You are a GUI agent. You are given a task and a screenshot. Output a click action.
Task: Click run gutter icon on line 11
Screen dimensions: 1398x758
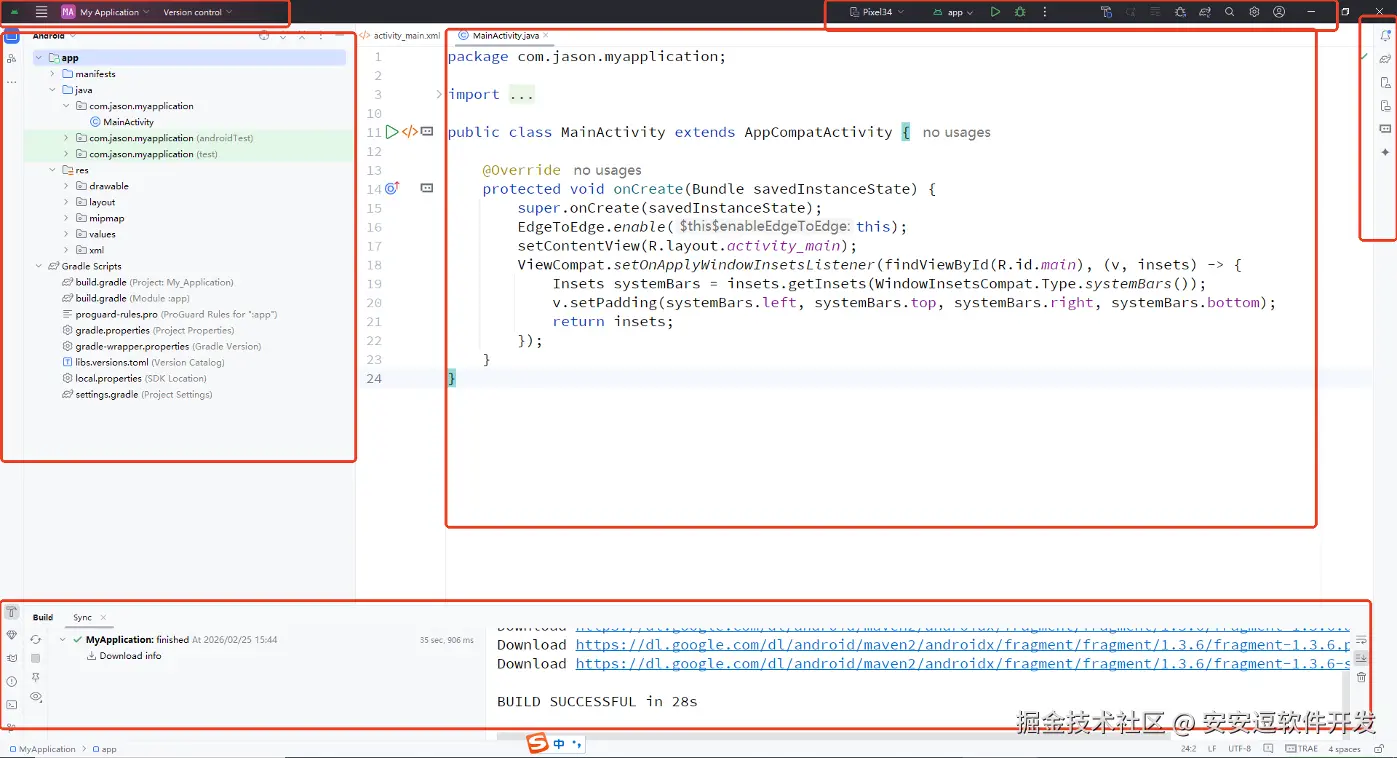392,131
